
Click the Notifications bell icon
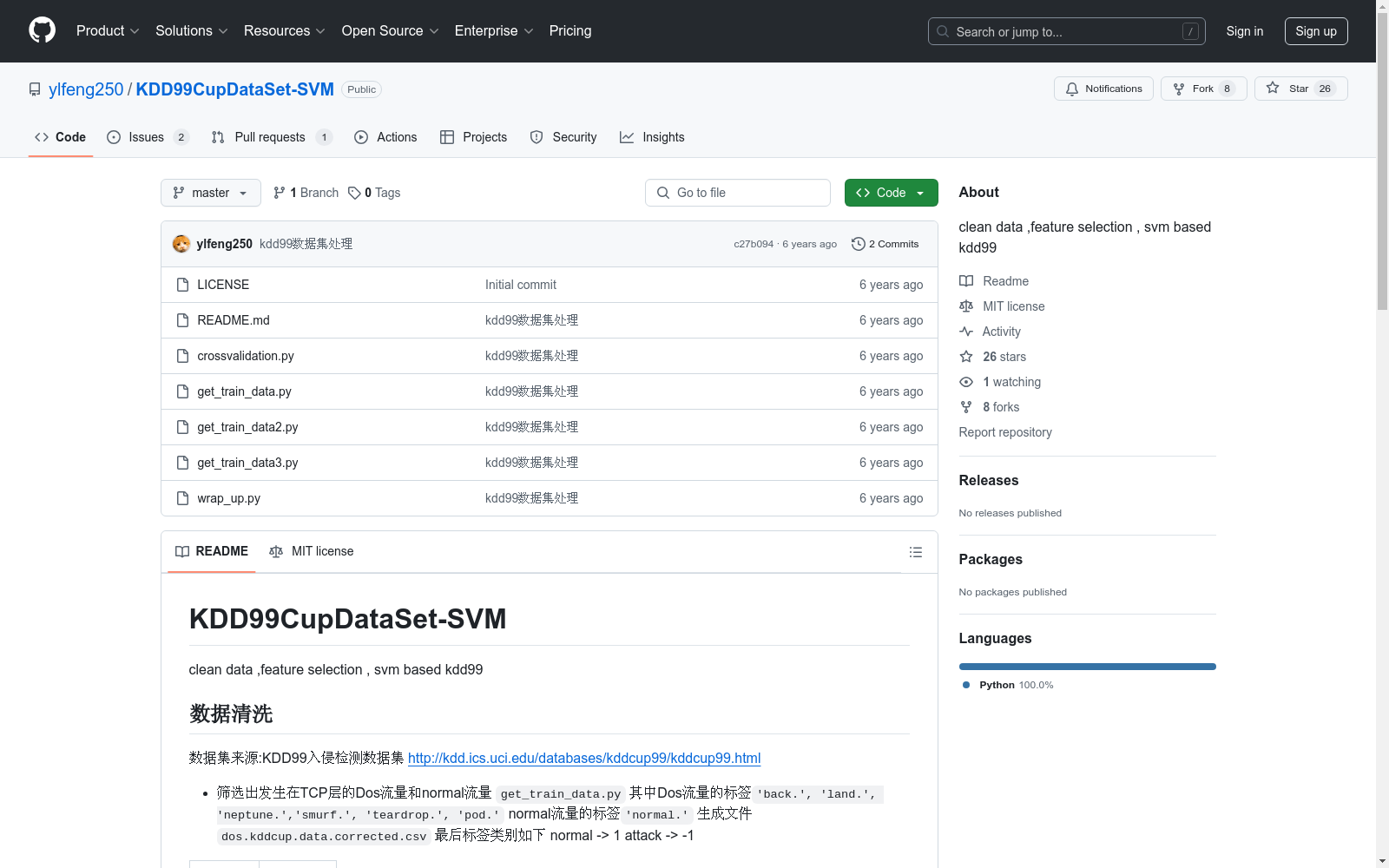point(1072,89)
